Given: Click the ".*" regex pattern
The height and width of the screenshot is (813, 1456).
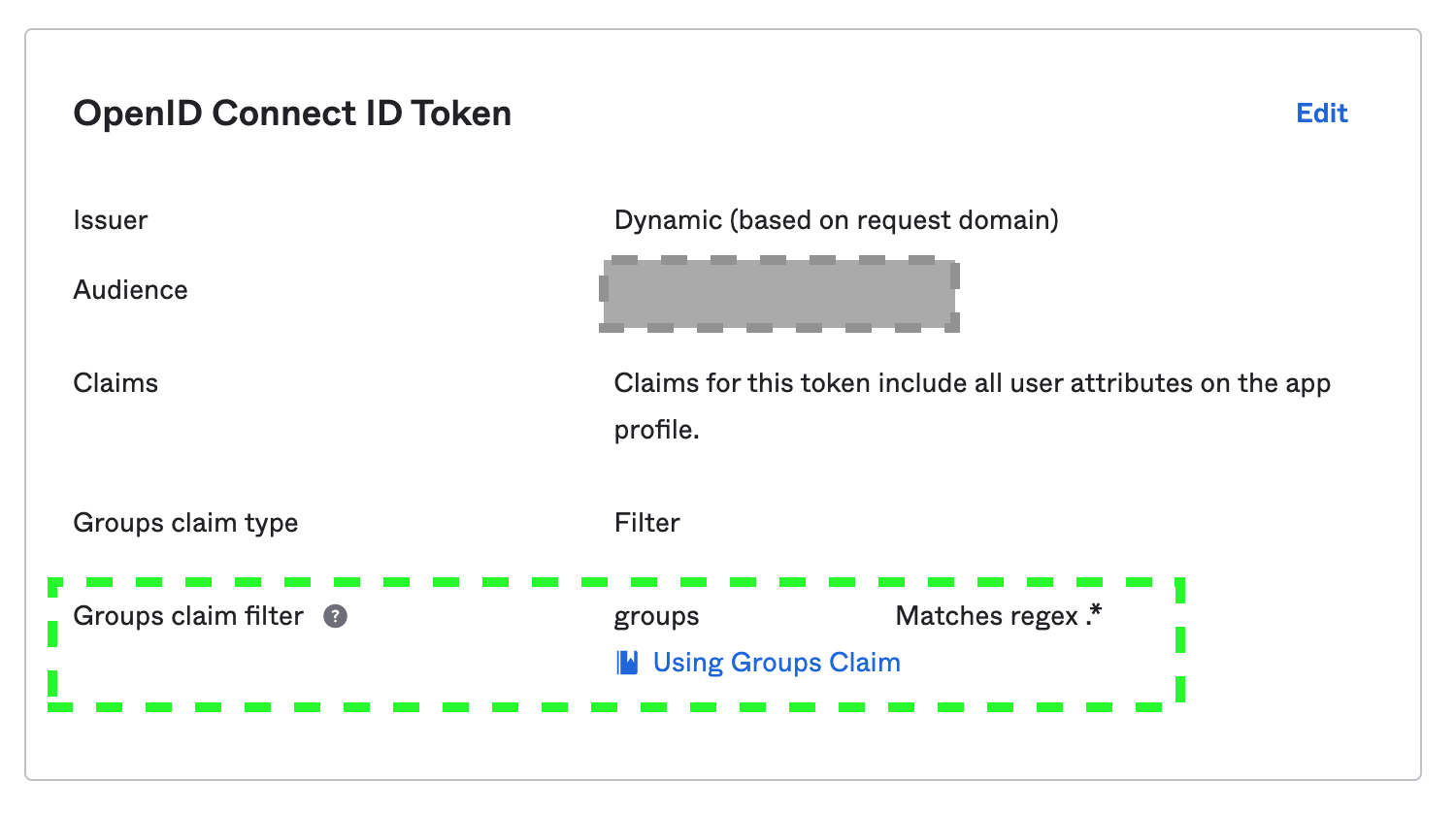Looking at the screenshot, I should click(x=1095, y=614).
